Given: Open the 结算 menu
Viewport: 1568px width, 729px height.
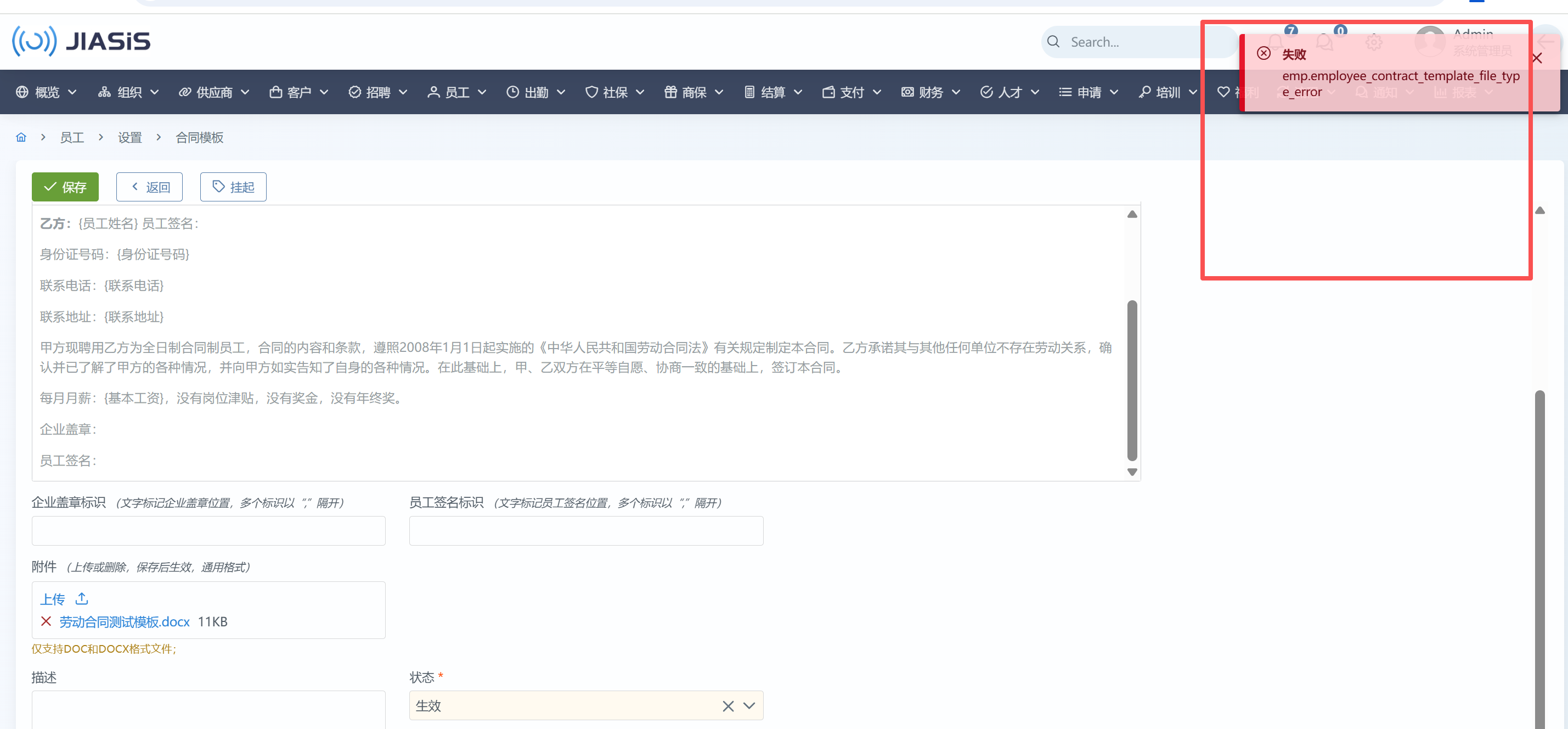Looking at the screenshot, I should [773, 92].
